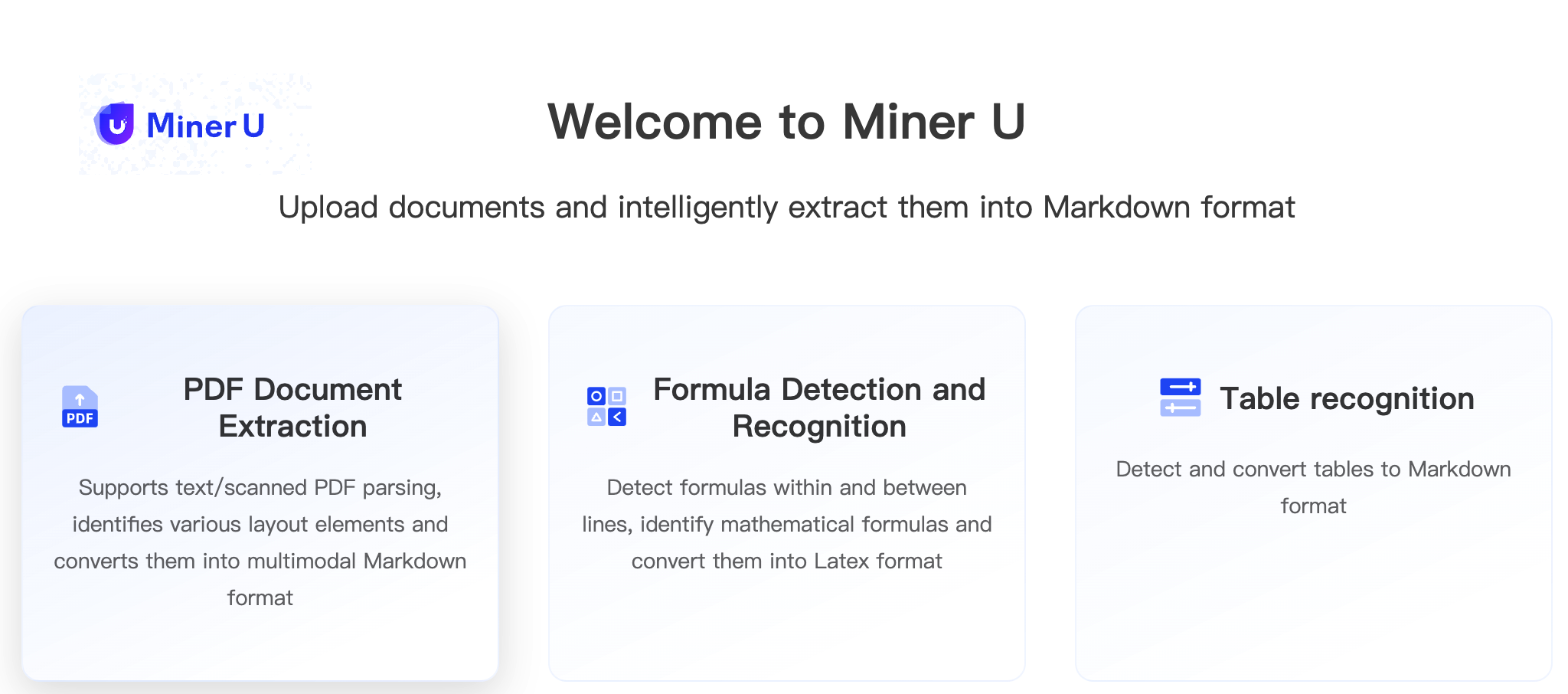The width and height of the screenshot is (1568, 694).
Task: Click the blue table rows icon
Action: (1180, 398)
